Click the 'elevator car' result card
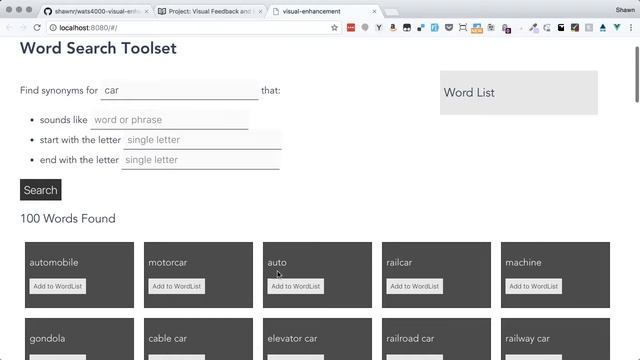The width and height of the screenshot is (640, 360). [x=317, y=339]
